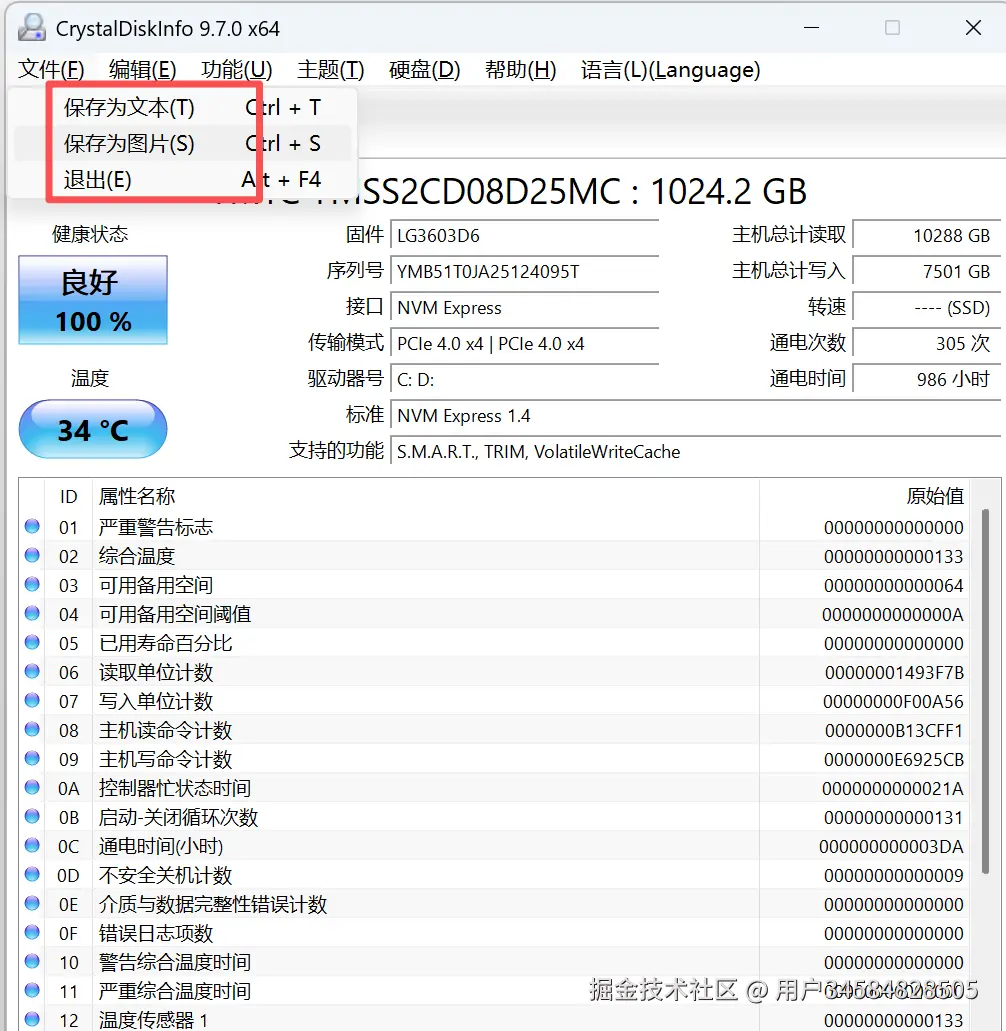Viewport: 1006px width, 1031px height.
Task: Click status dot for row 0D 不安全关机计数
Action: click(x=32, y=874)
